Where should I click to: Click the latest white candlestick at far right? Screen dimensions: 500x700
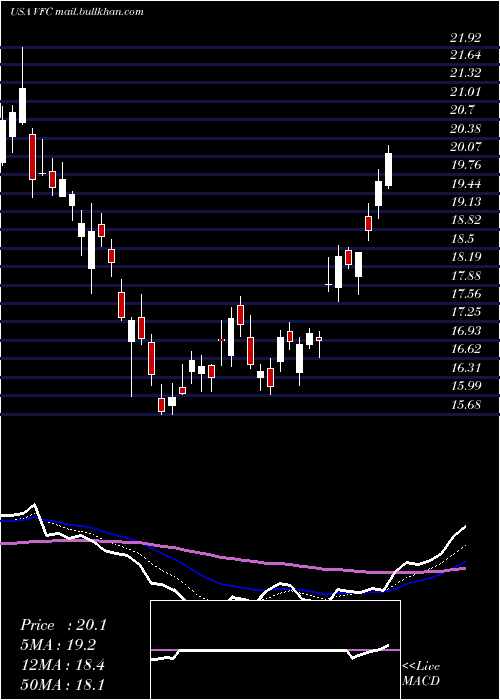pos(388,168)
